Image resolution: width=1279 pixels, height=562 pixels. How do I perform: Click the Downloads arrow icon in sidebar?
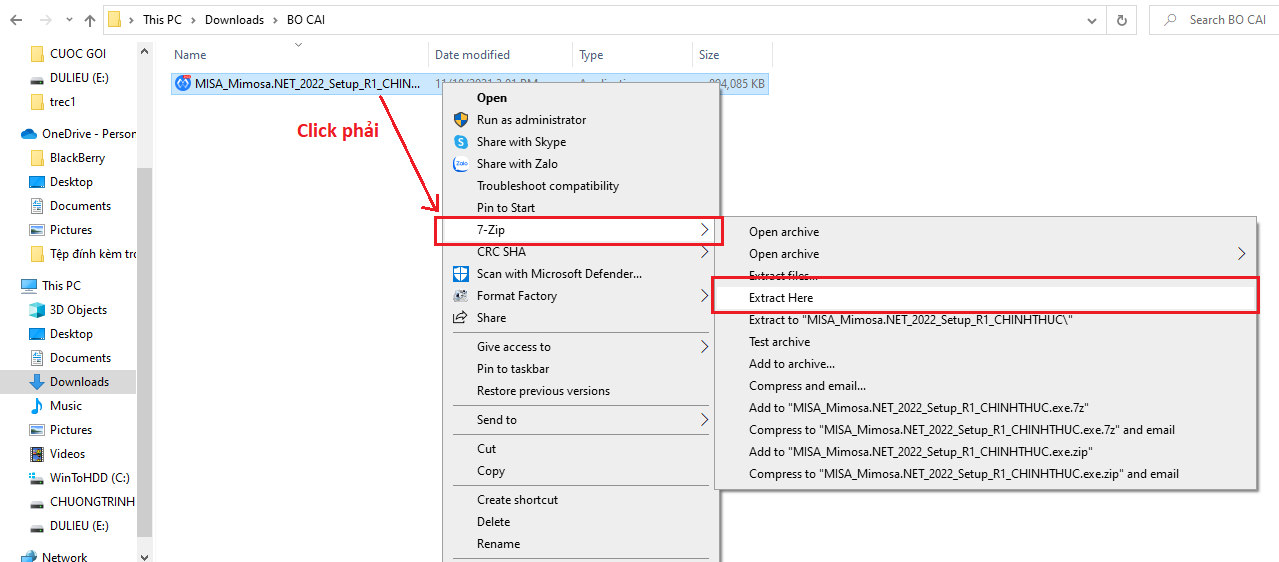37,382
